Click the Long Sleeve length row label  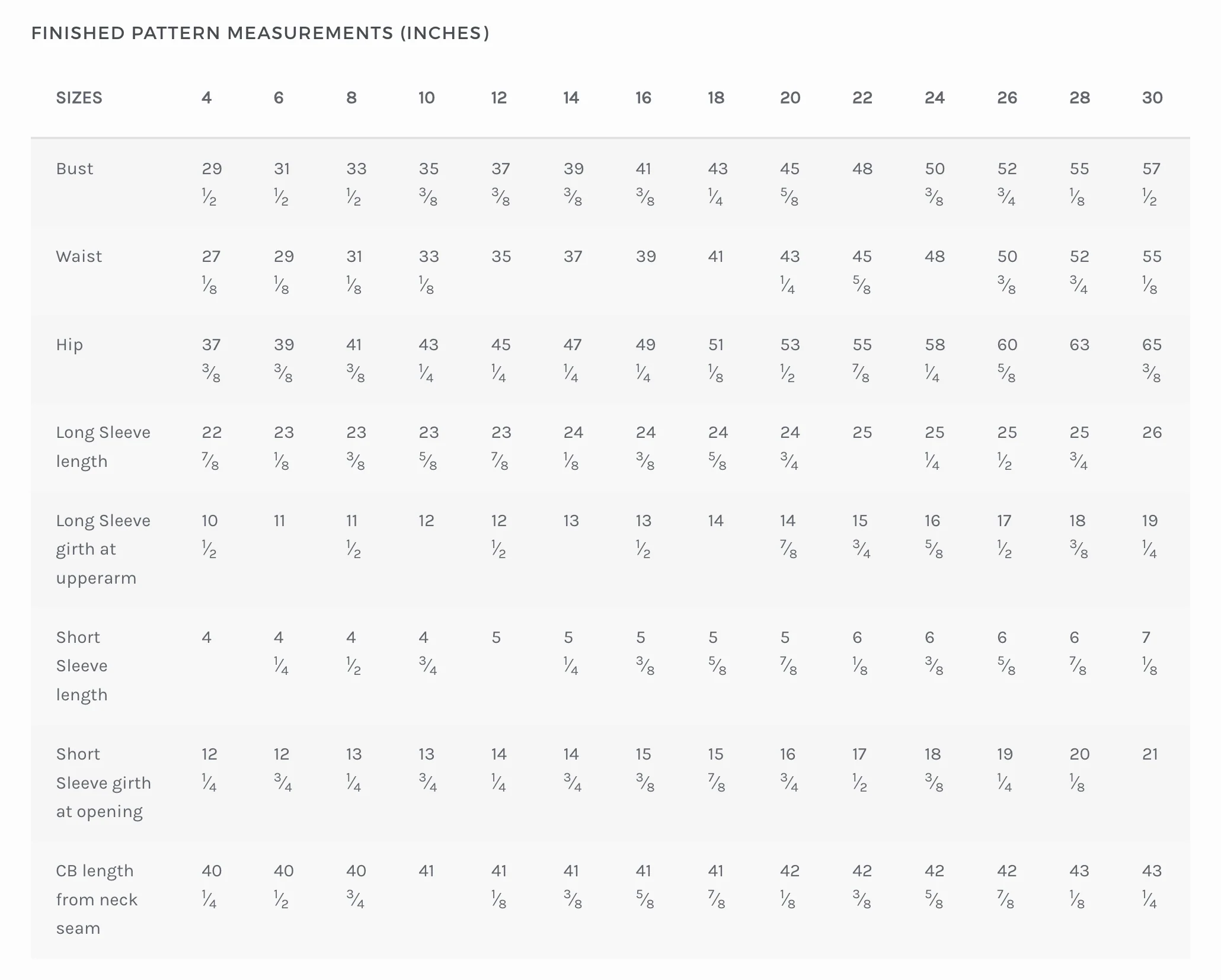point(103,447)
